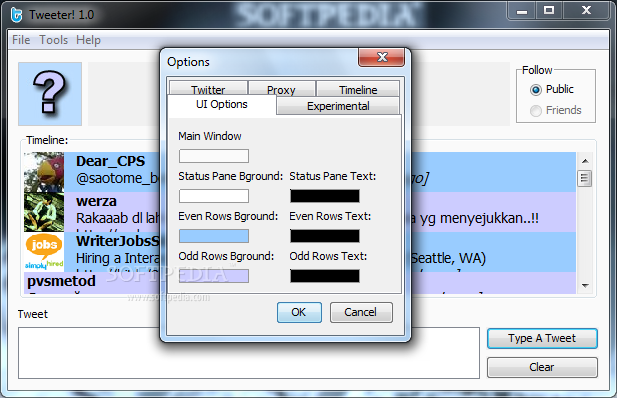The width and height of the screenshot is (617, 398).
Task: Pick the Status Pane Bground color swatch
Action: [214, 196]
